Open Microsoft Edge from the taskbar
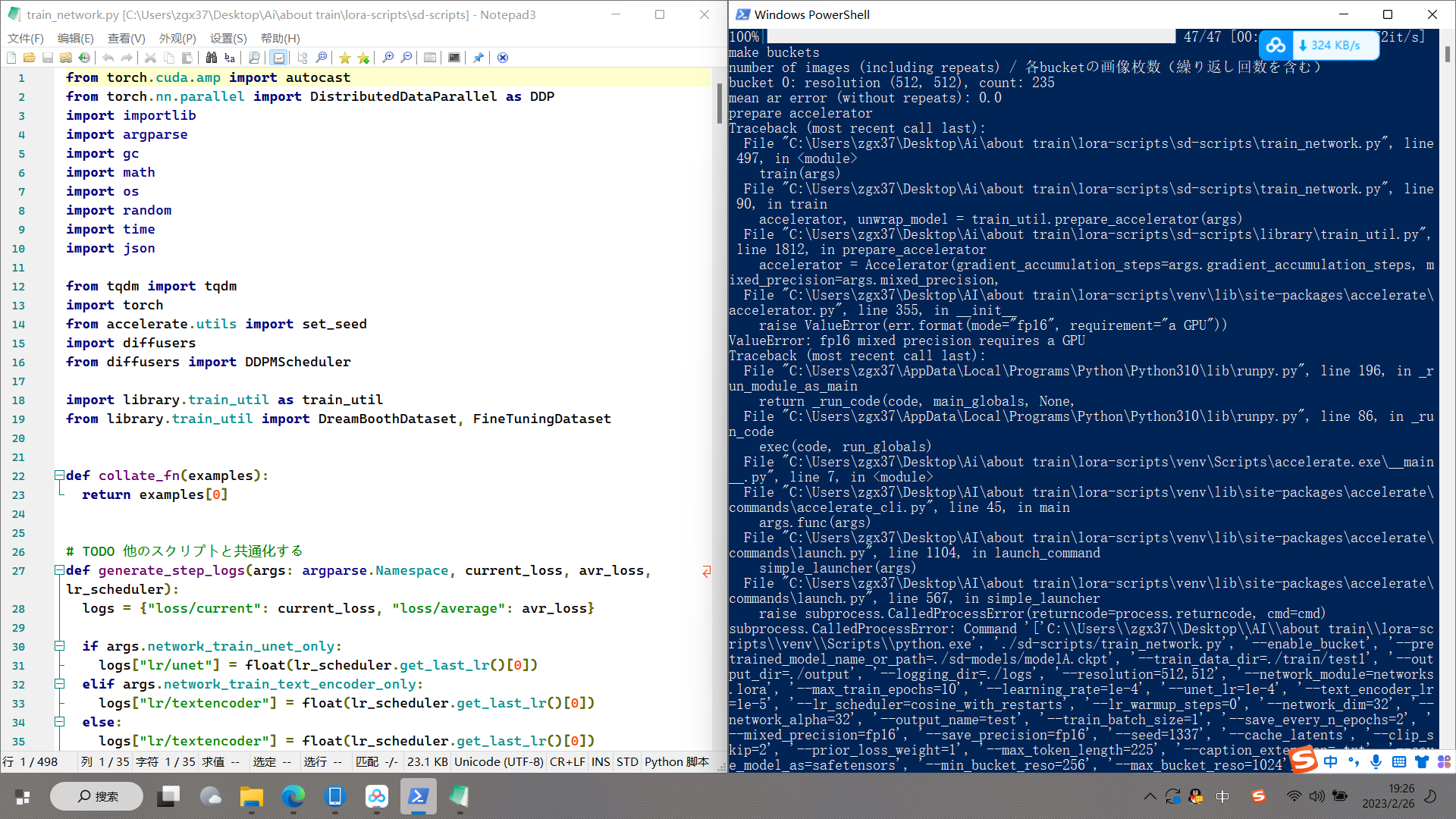Screen dimensions: 1456x819 [x=293, y=796]
